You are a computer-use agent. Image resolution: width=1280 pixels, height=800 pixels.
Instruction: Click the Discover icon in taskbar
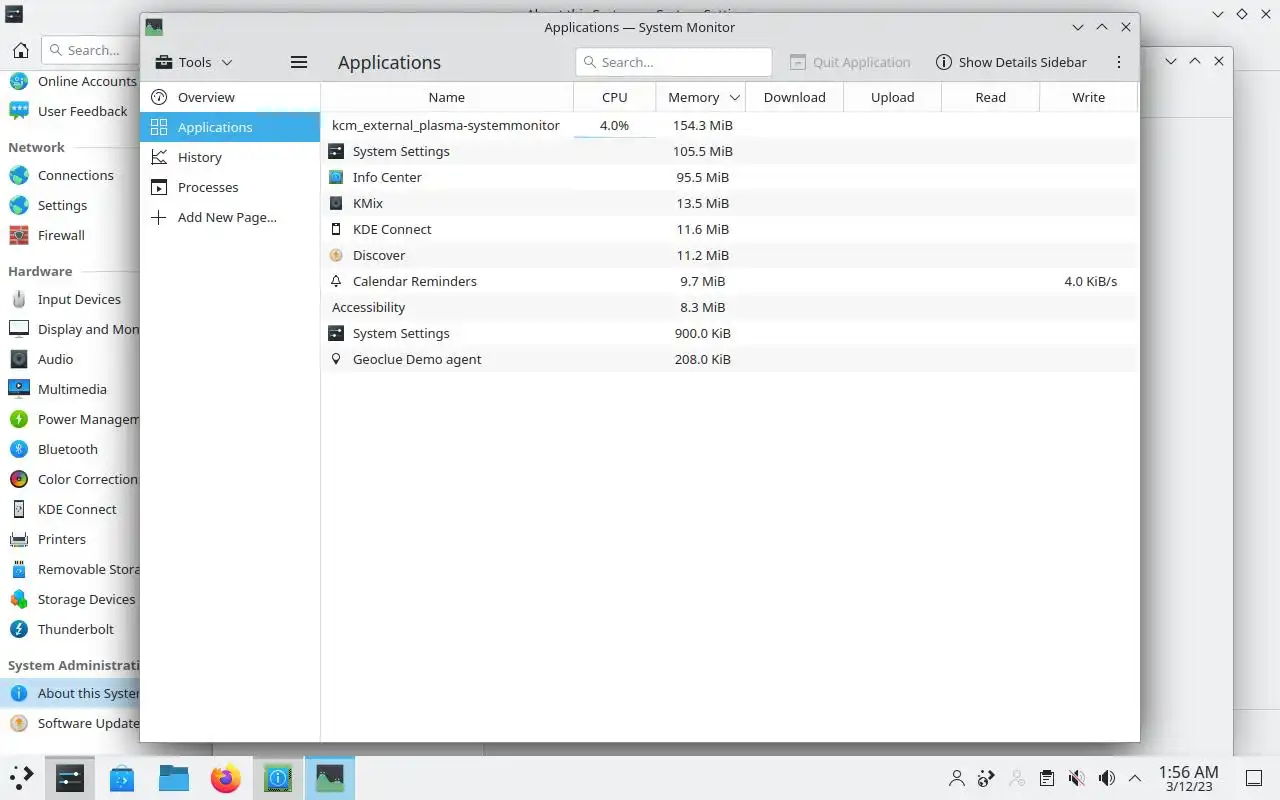click(x=122, y=777)
